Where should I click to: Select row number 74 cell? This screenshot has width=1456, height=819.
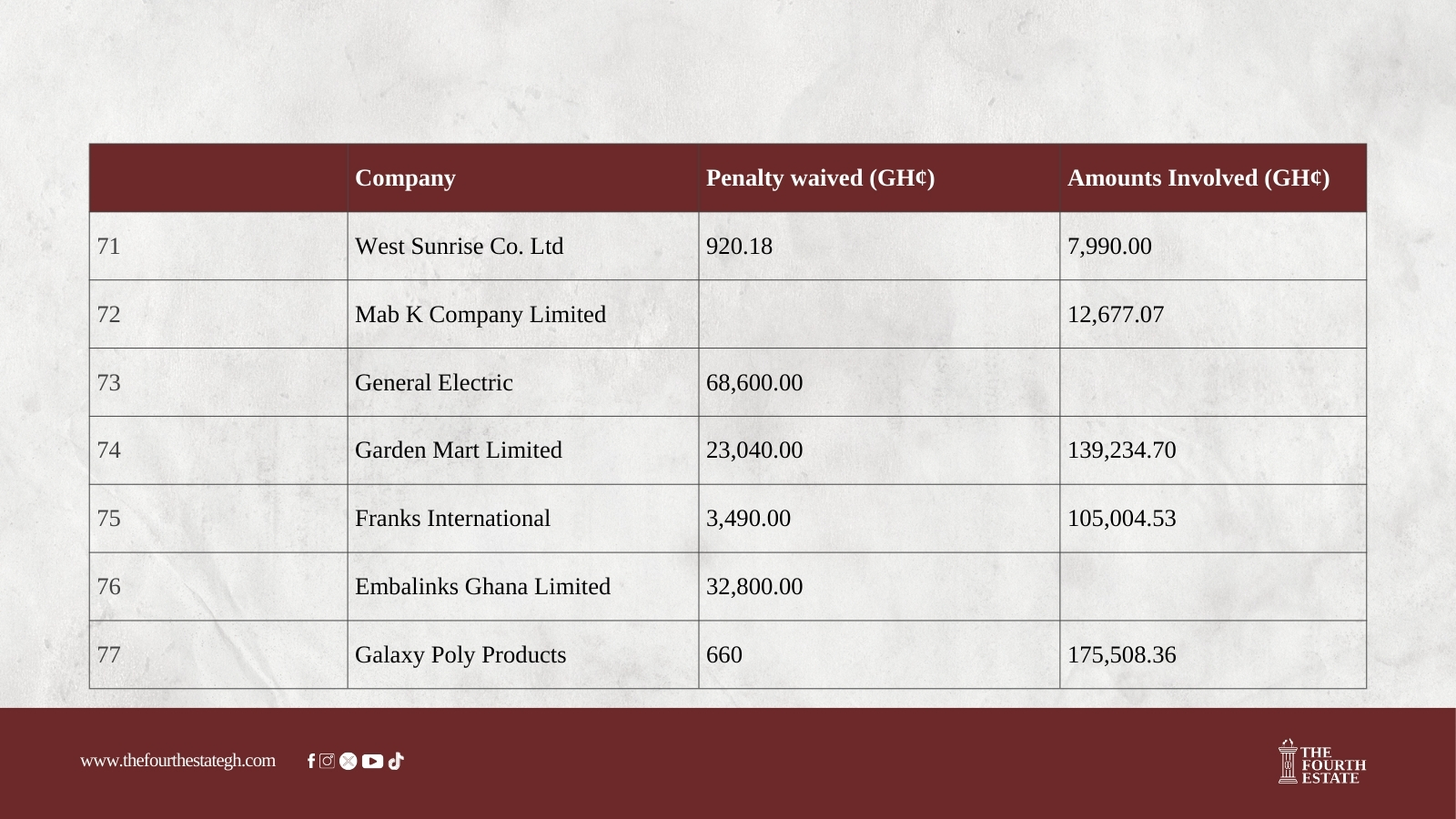pos(218,450)
